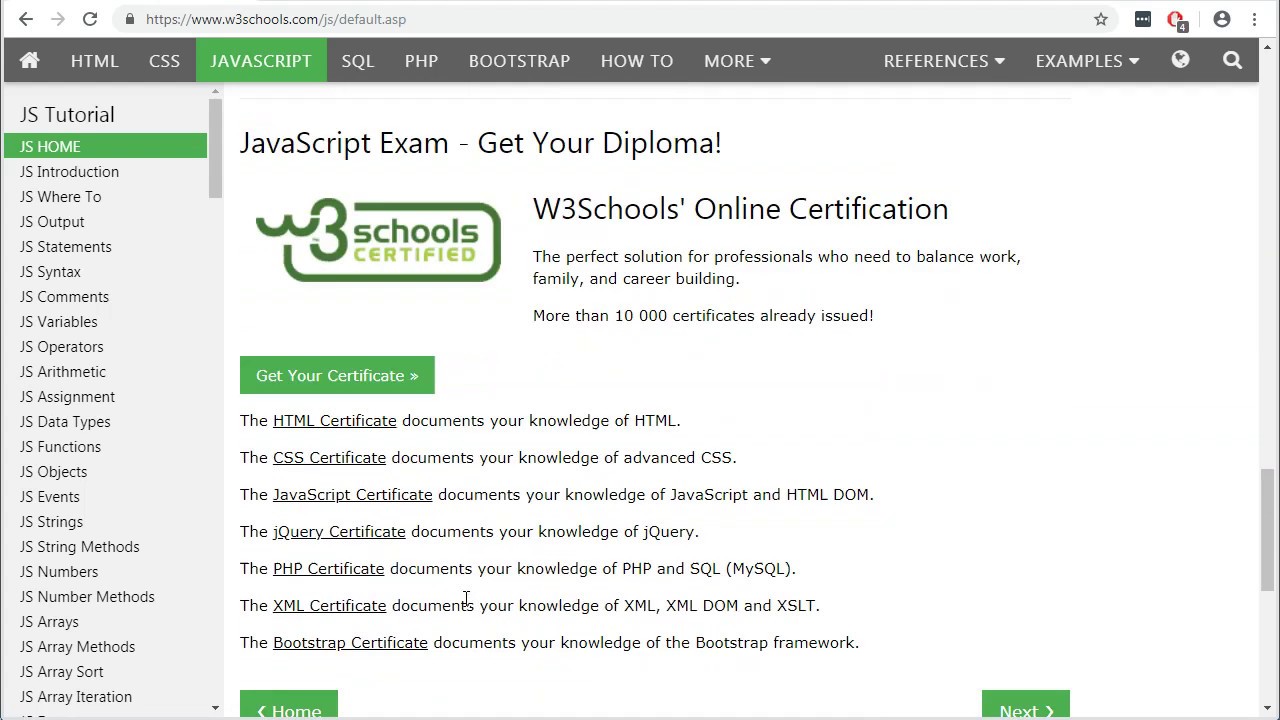Screen dimensions: 1280x720
Task: Open the search magnifier icon
Action: pyautogui.click(x=1232, y=60)
